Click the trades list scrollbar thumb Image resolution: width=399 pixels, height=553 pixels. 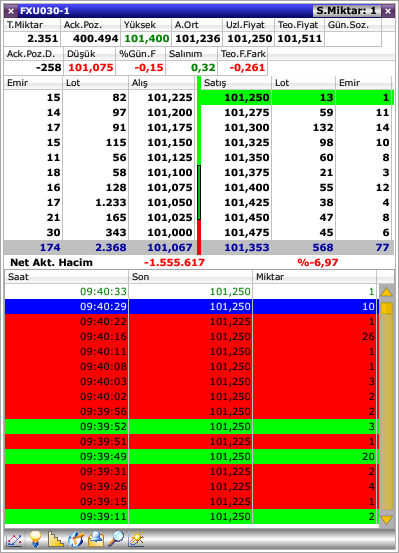pyautogui.click(x=386, y=308)
